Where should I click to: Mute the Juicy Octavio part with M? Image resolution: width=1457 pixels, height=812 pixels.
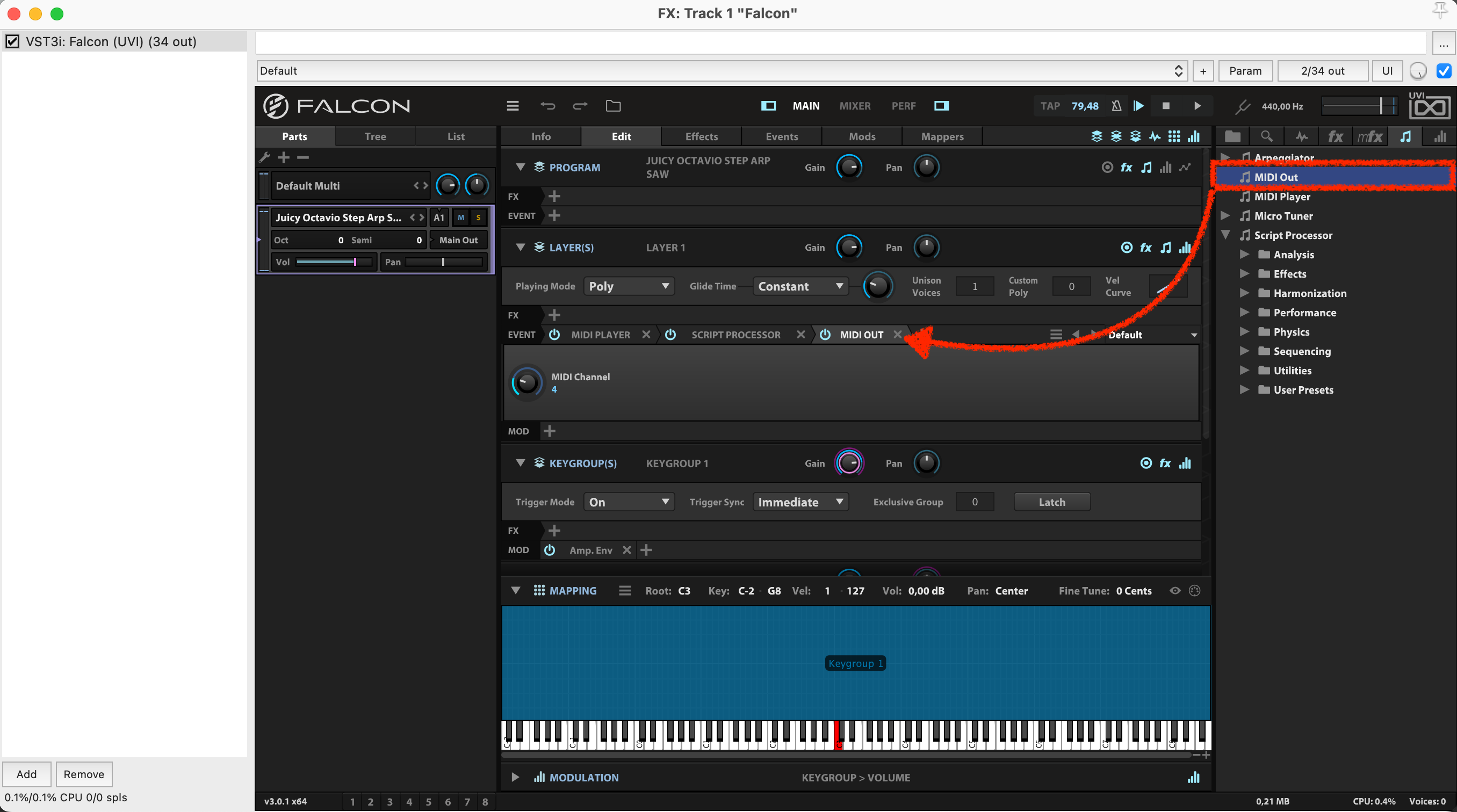[460, 217]
